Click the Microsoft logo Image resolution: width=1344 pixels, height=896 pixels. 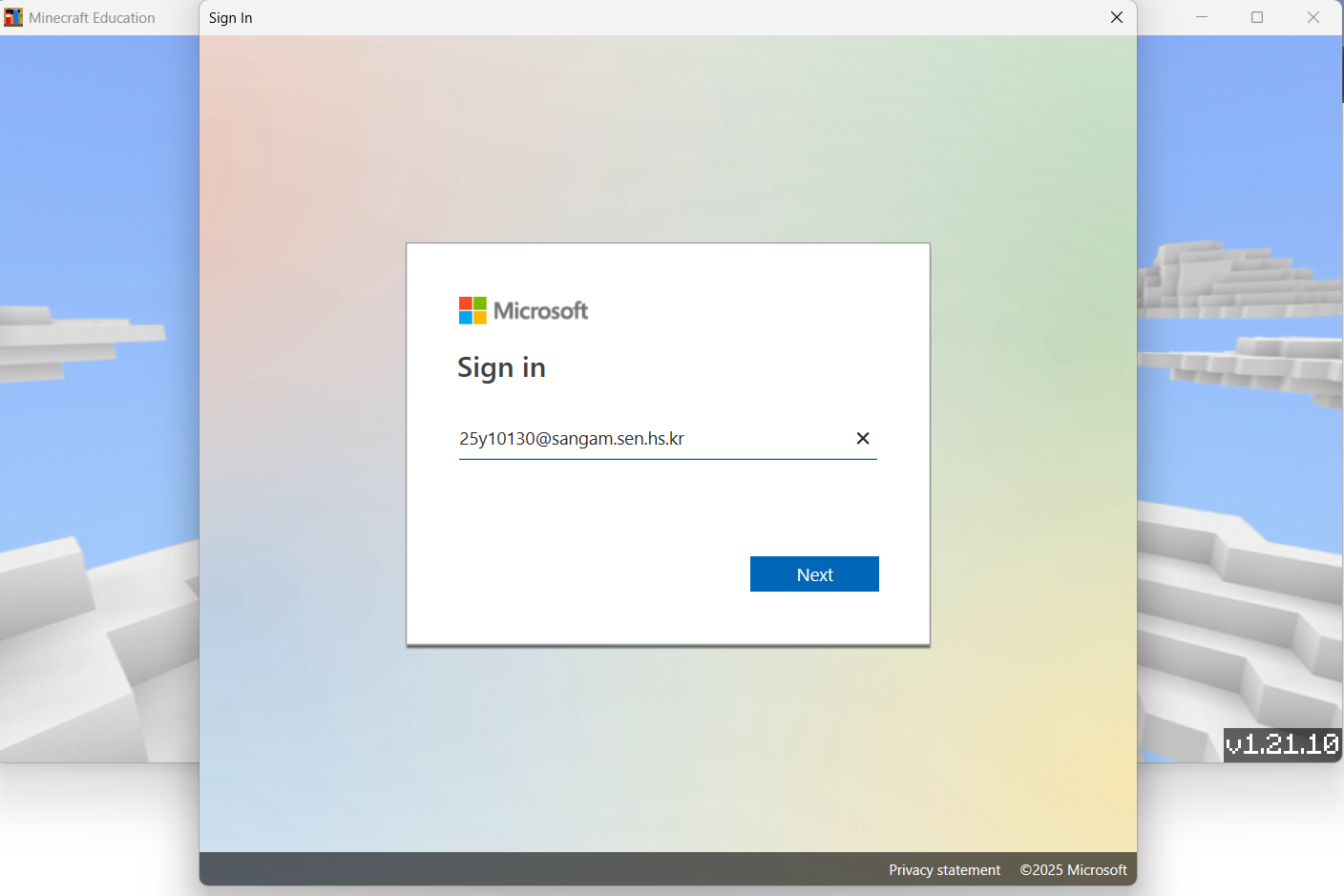[523, 310]
